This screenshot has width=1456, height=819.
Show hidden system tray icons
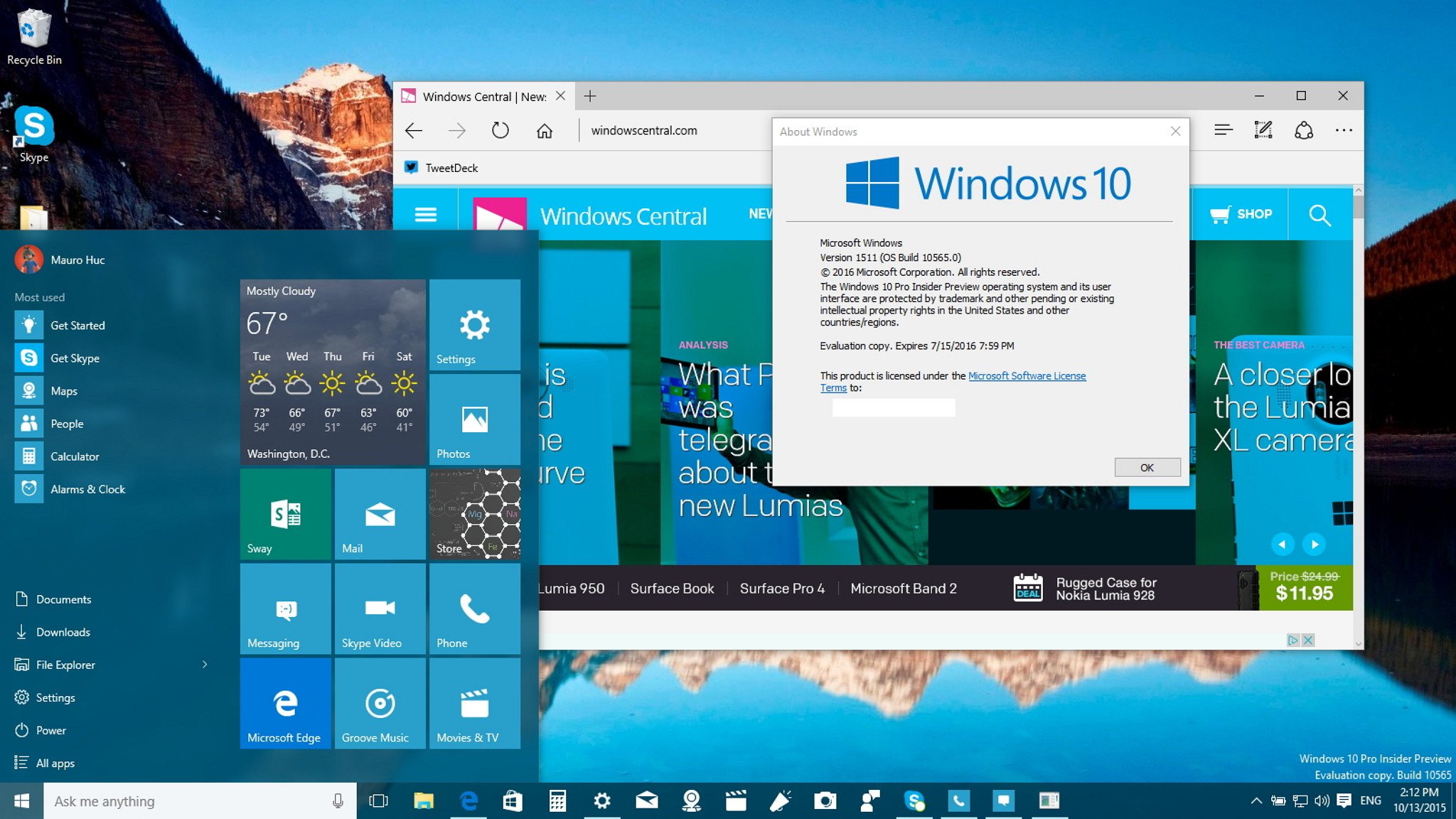(1256, 801)
